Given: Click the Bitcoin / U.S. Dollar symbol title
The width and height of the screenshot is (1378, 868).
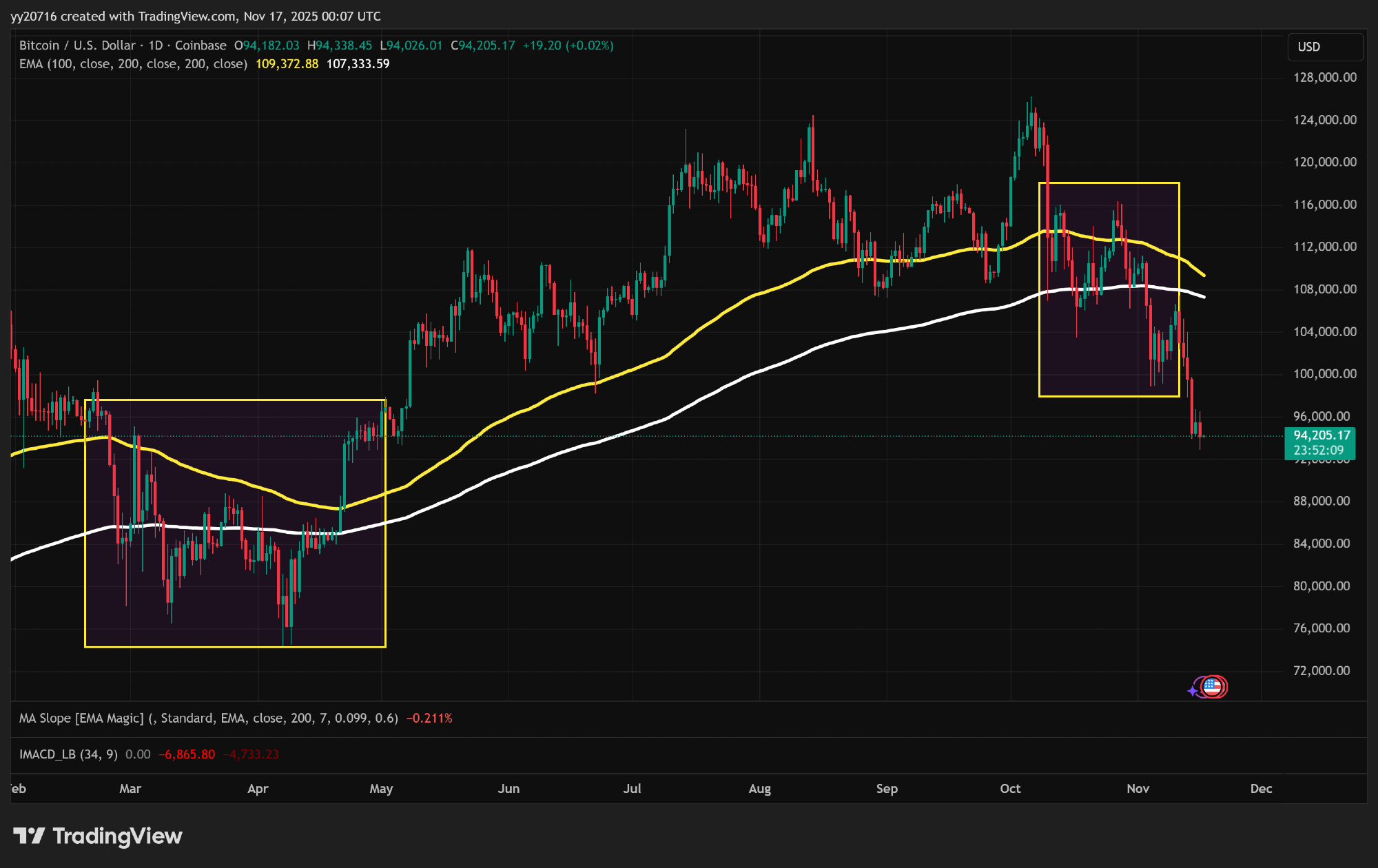Looking at the screenshot, I should click(77, 45).
